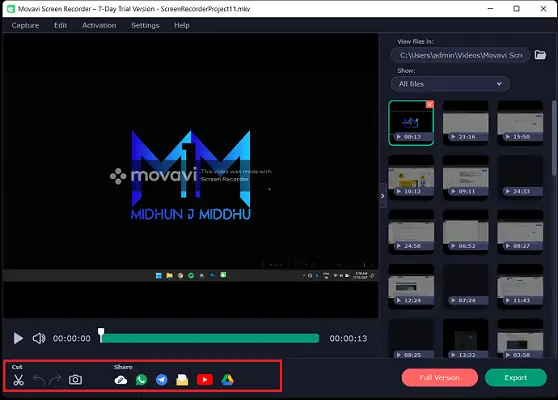Screen dimensions: 558x400
Task: Click the Export button
Action: (x=515, y=378)
